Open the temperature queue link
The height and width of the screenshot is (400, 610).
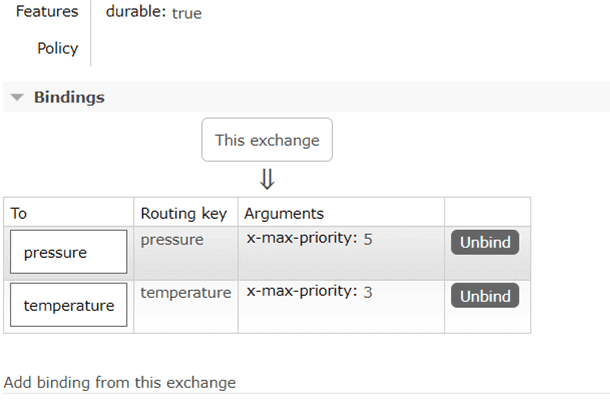tap(69, 306)
